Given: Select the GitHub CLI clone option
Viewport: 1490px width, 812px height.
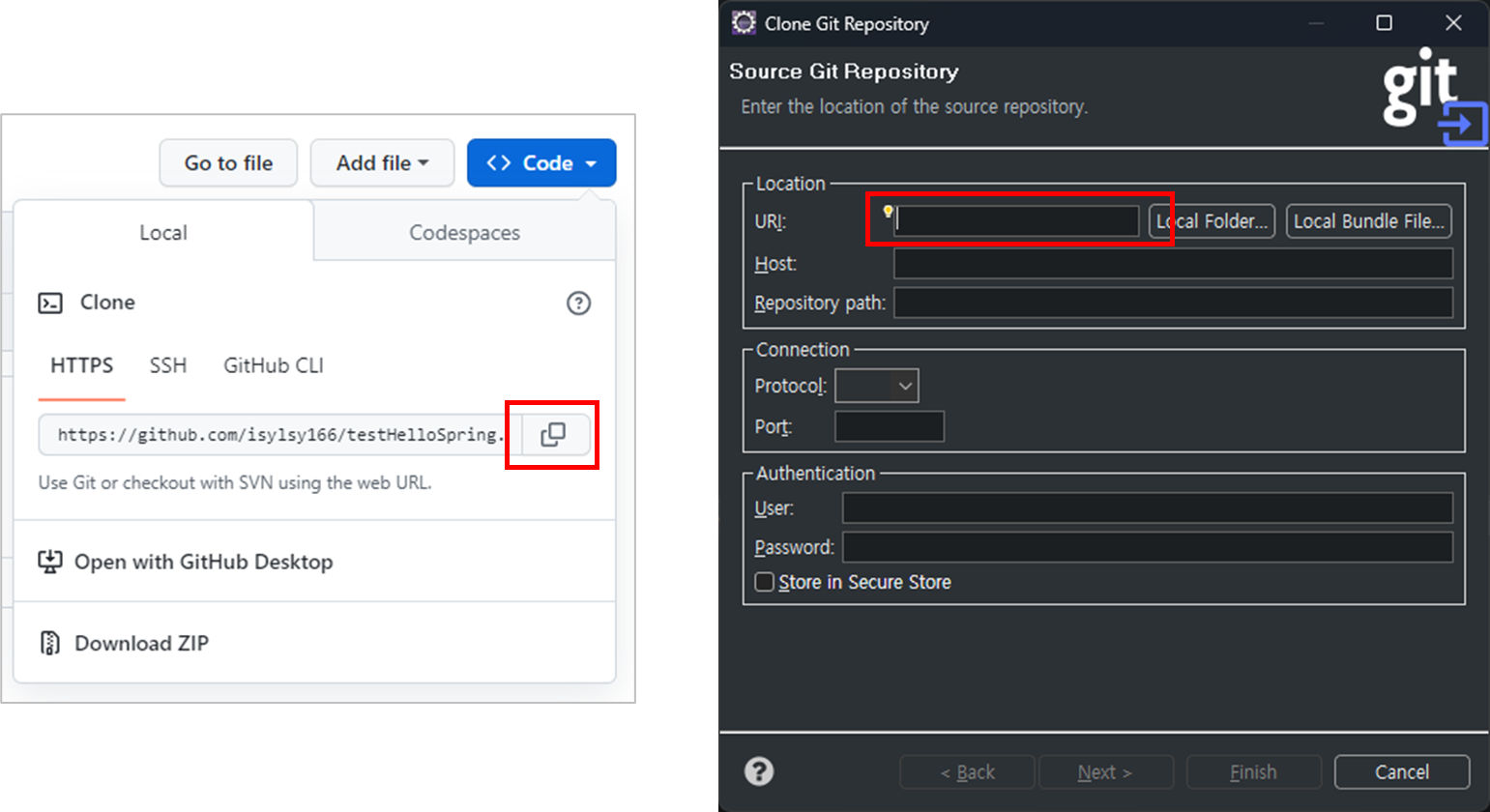Looking at the screenshot, I should [x=274, y=365].
